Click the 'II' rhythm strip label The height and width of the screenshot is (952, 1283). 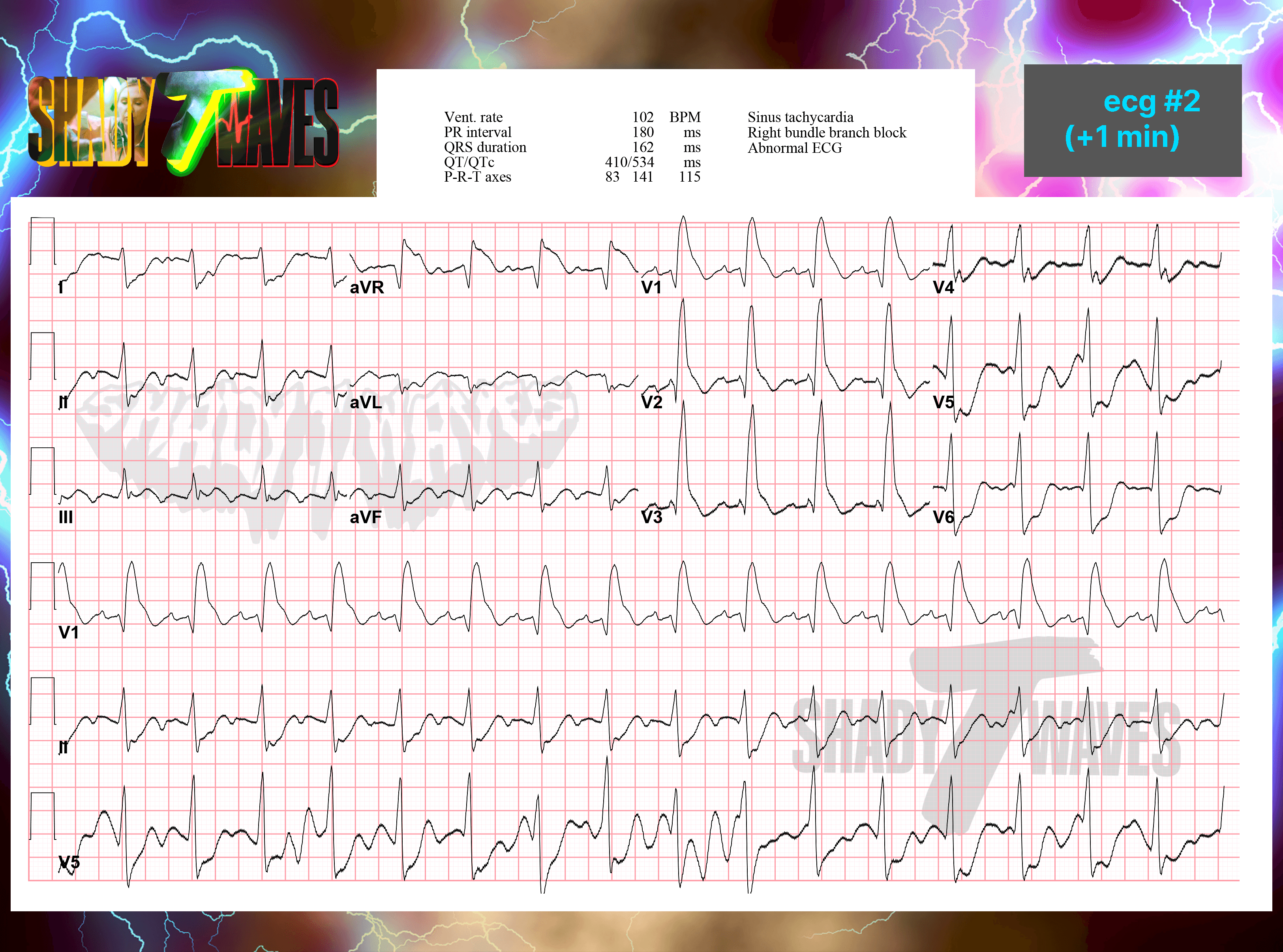coord(64,747)
